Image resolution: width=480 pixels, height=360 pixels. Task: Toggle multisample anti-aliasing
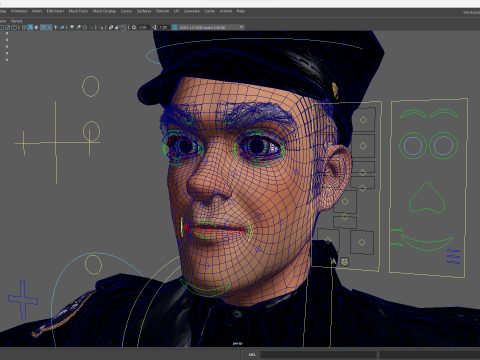[85, 27]
